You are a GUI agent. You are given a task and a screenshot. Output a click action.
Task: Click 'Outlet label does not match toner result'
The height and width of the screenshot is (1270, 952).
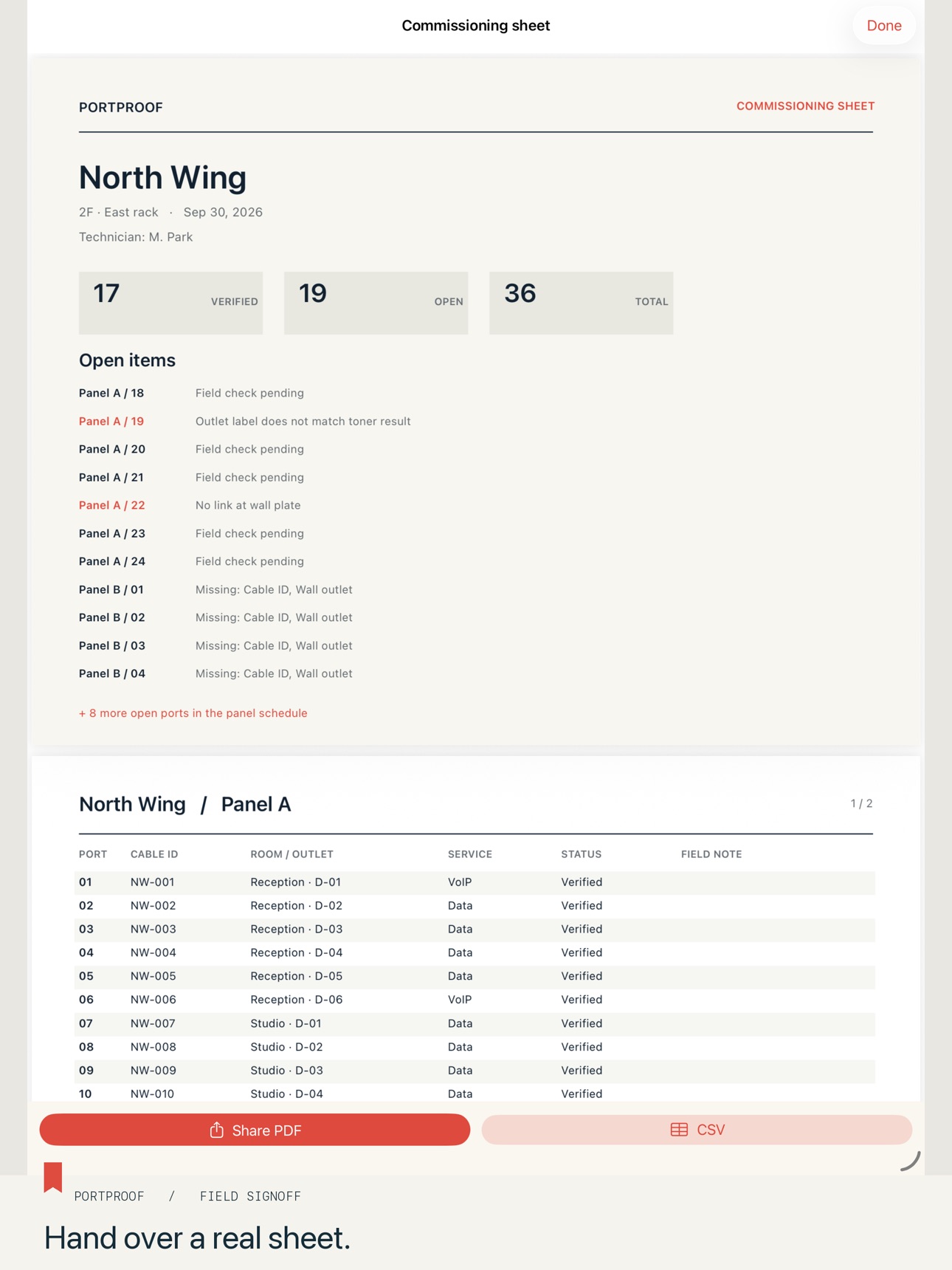point(303,421)
